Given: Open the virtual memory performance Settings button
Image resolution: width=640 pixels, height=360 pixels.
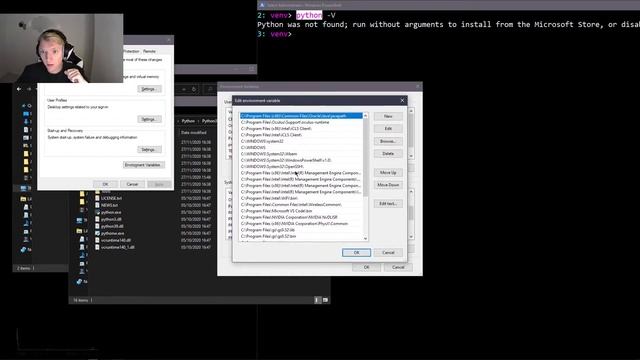Looking at the screenshot, I should coord(149,89).
